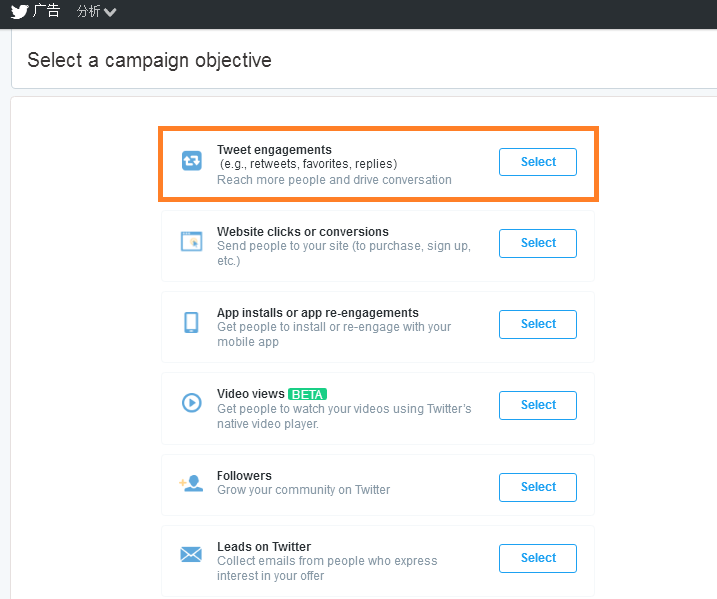Click the Website clicks browser icon
This screenshot has width=717, height=599.
[x=192, y=241]
